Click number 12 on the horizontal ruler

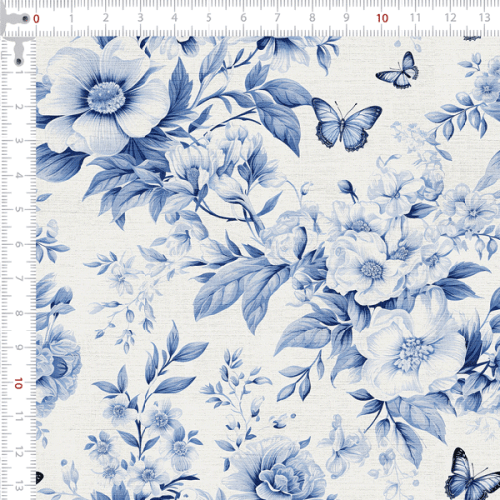450,17
